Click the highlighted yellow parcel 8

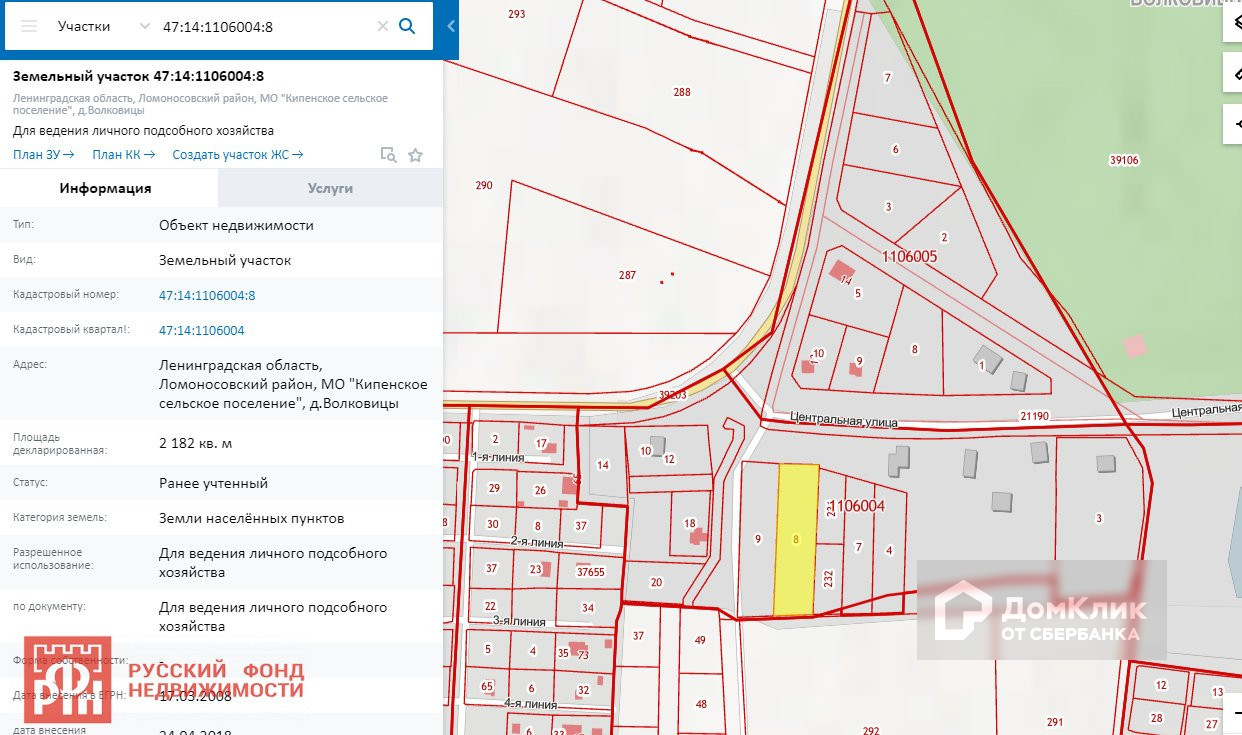796,540
